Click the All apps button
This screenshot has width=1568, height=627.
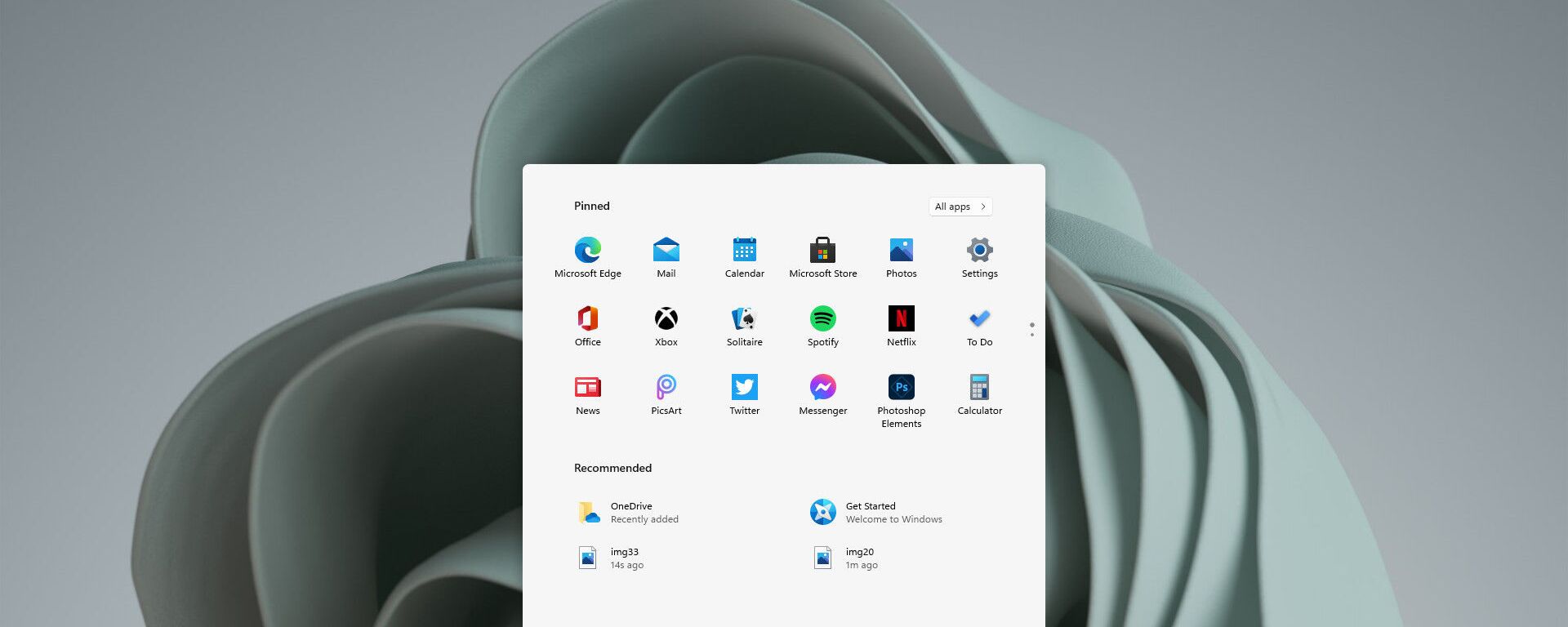coord(960,207)
